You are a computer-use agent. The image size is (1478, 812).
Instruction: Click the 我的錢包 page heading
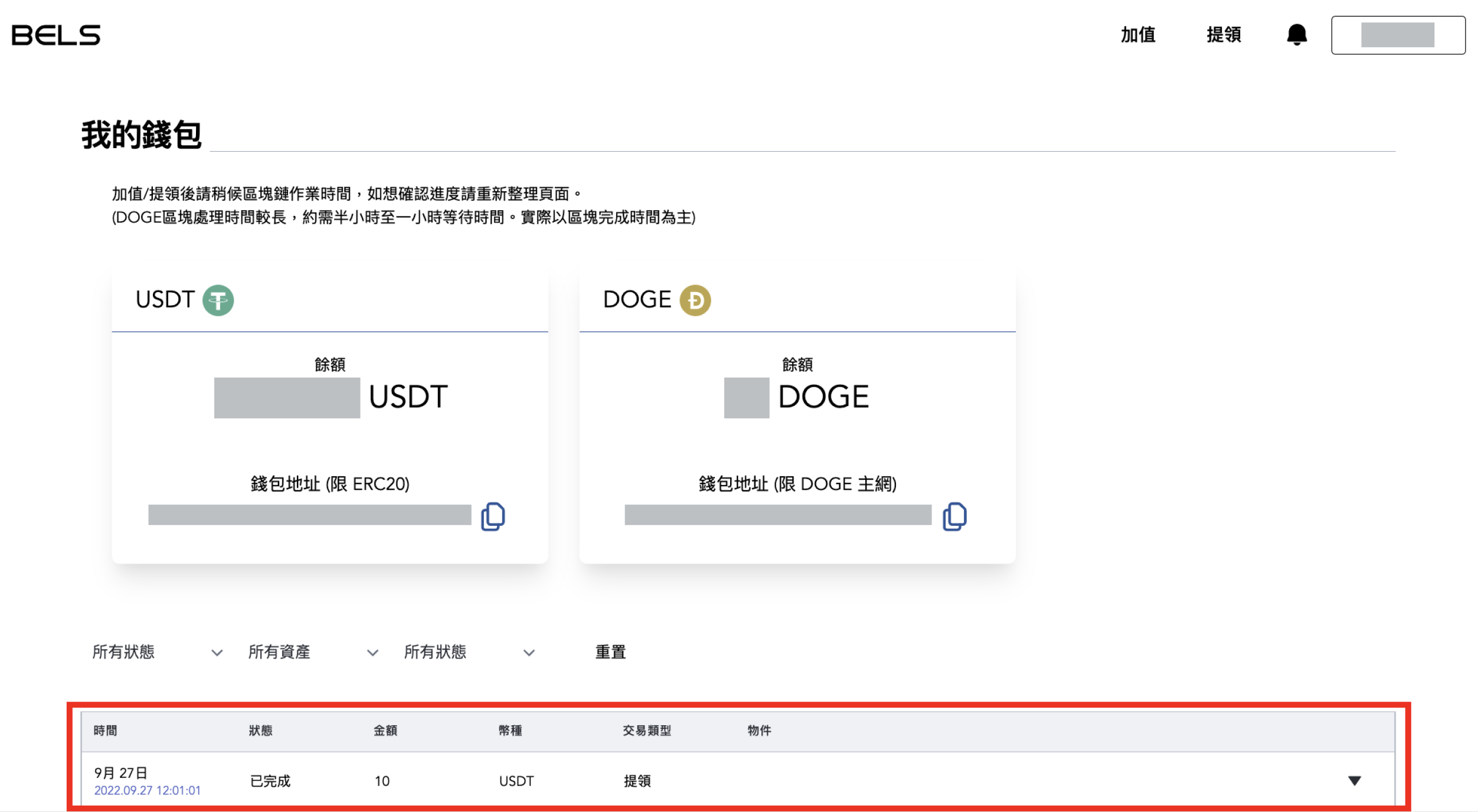[142, 135]
